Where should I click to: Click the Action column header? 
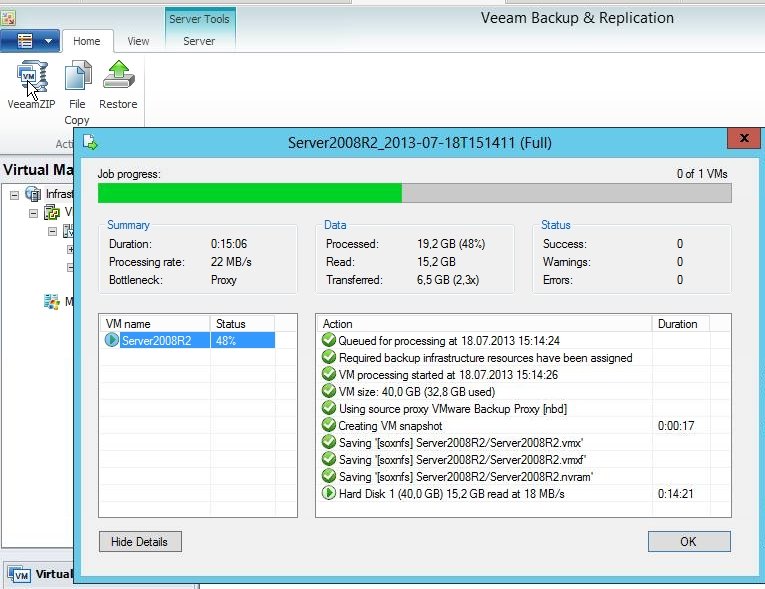(485, 324)
